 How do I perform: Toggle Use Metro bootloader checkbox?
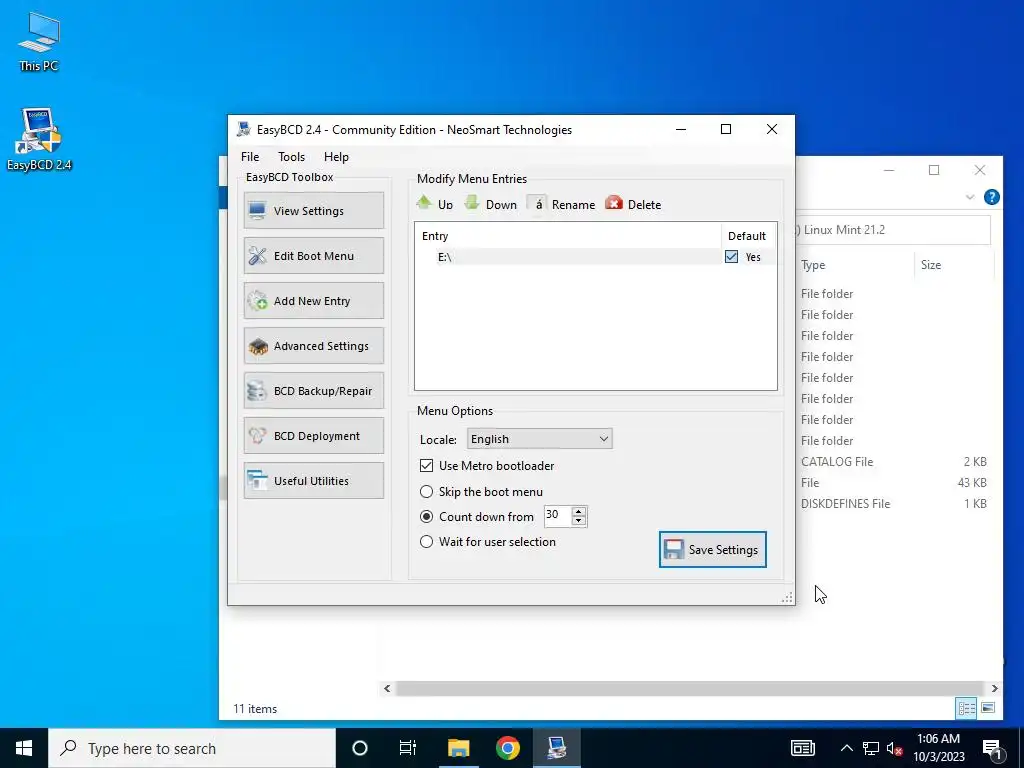[426, 466]
